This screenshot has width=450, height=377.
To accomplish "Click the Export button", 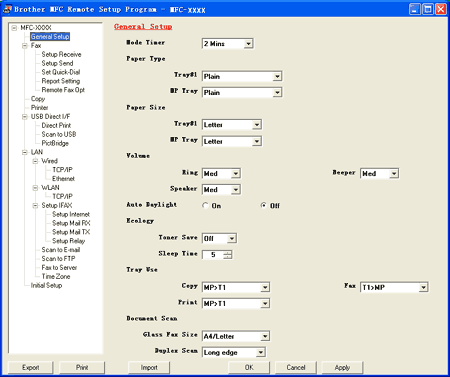I will coord(31,368).
